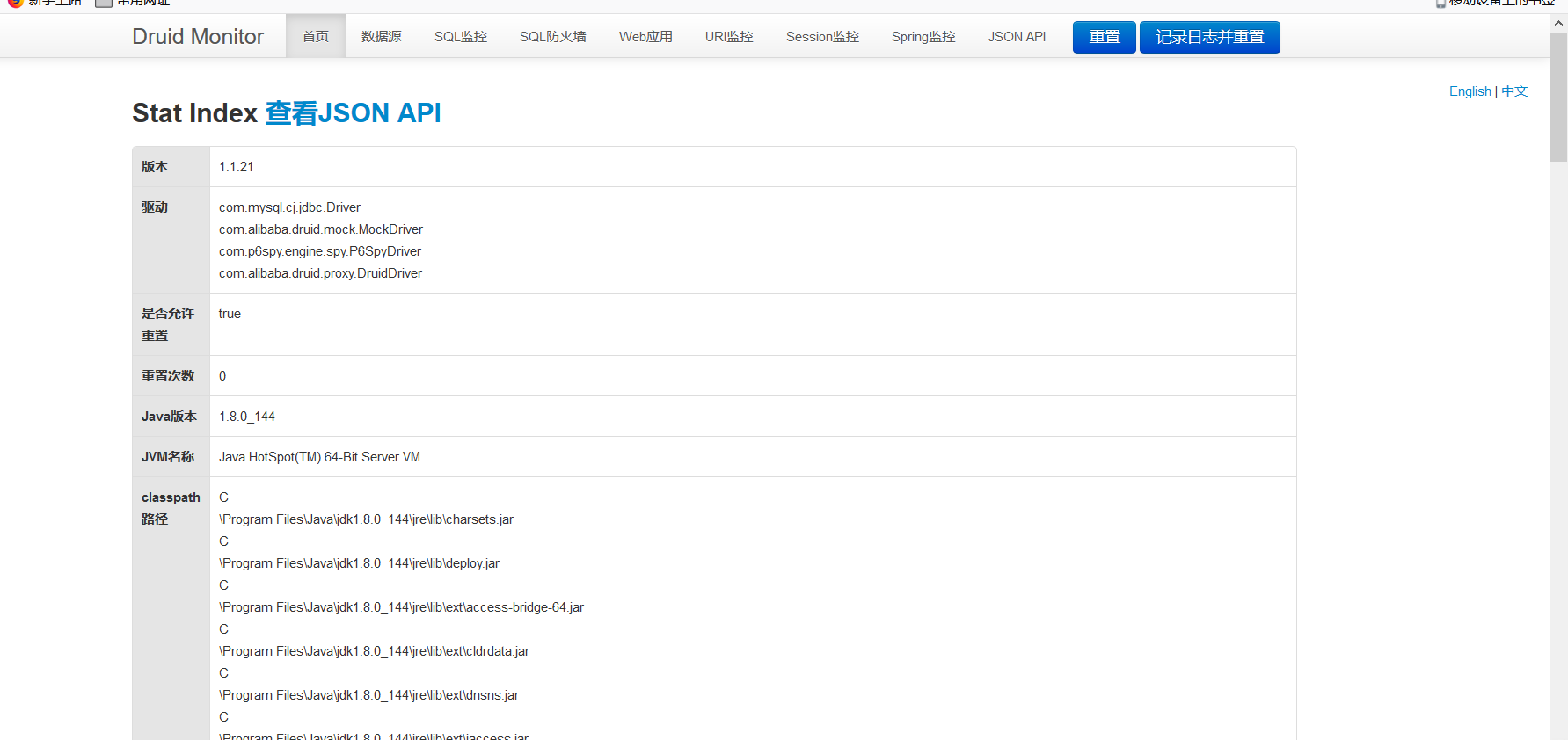Select version value 1.1.21
The image size is (1568, 740).
click(236, 167)
